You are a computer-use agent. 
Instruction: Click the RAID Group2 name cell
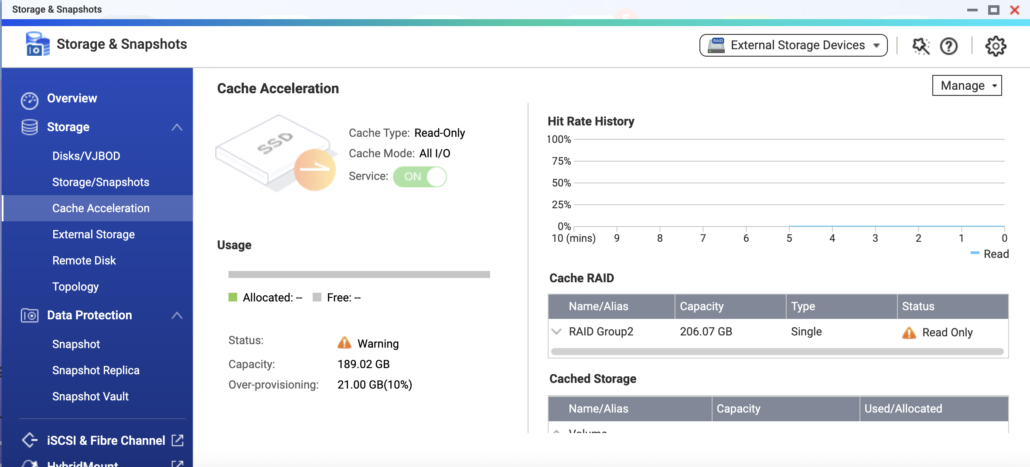click(601, 332)
